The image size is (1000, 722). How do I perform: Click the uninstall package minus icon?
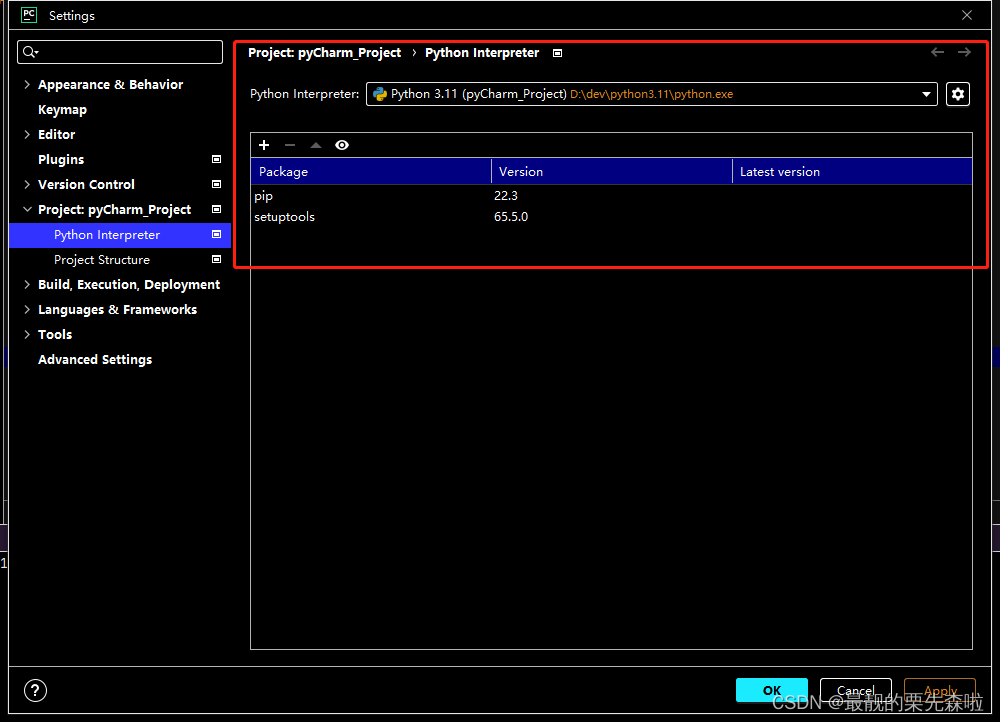(x=290, y=145)
